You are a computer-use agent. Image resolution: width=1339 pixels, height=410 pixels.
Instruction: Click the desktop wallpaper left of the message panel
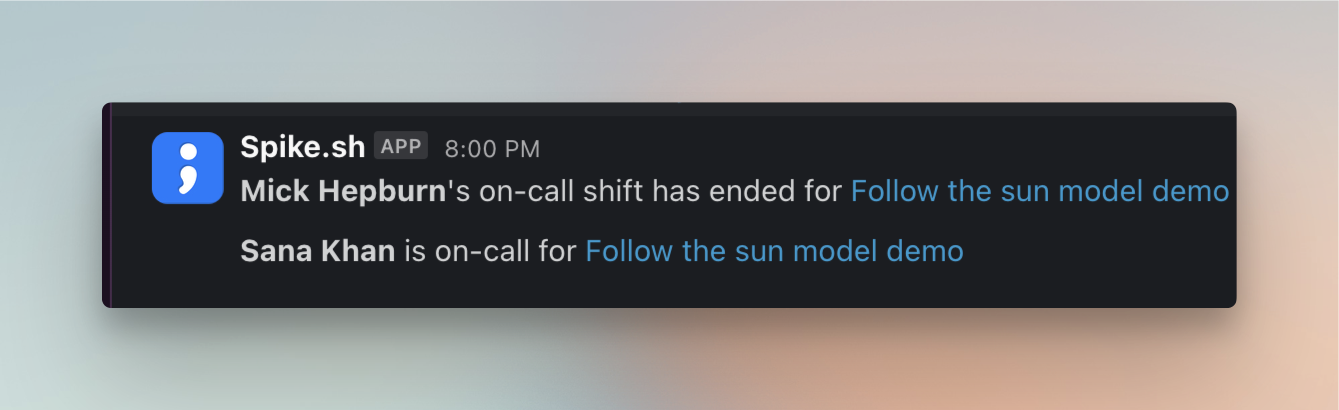click(x=50, y=205)
